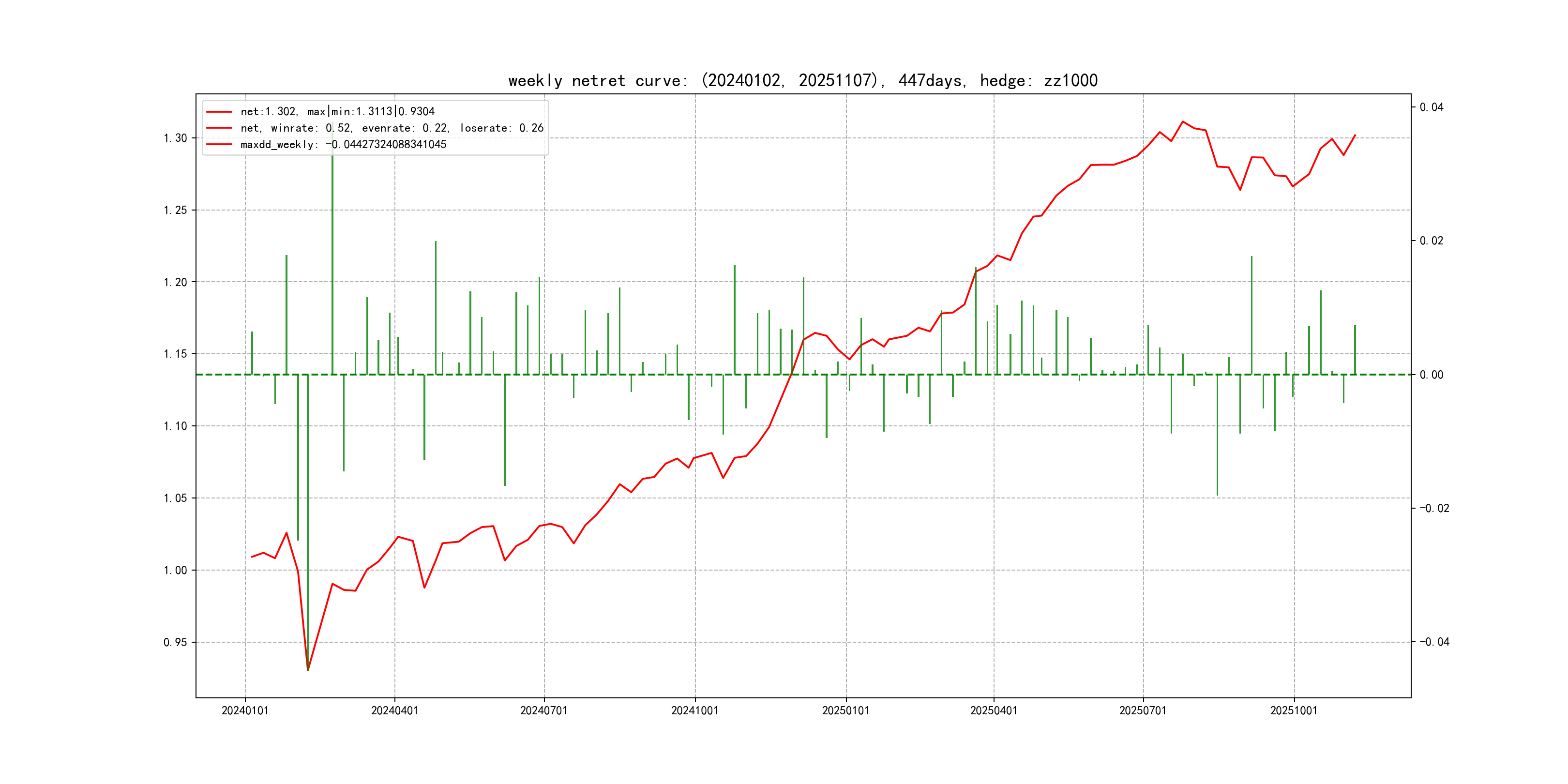Click the chart title text

(x=802, y=80)
